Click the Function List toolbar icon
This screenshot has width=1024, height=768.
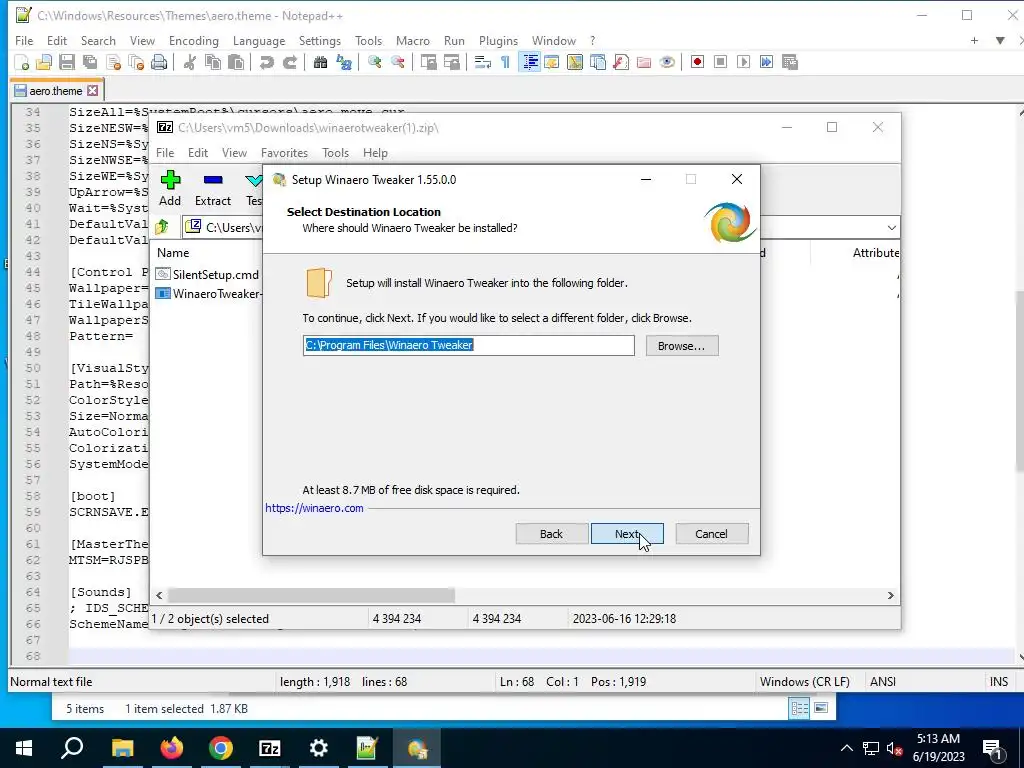(x=621, y=62)
